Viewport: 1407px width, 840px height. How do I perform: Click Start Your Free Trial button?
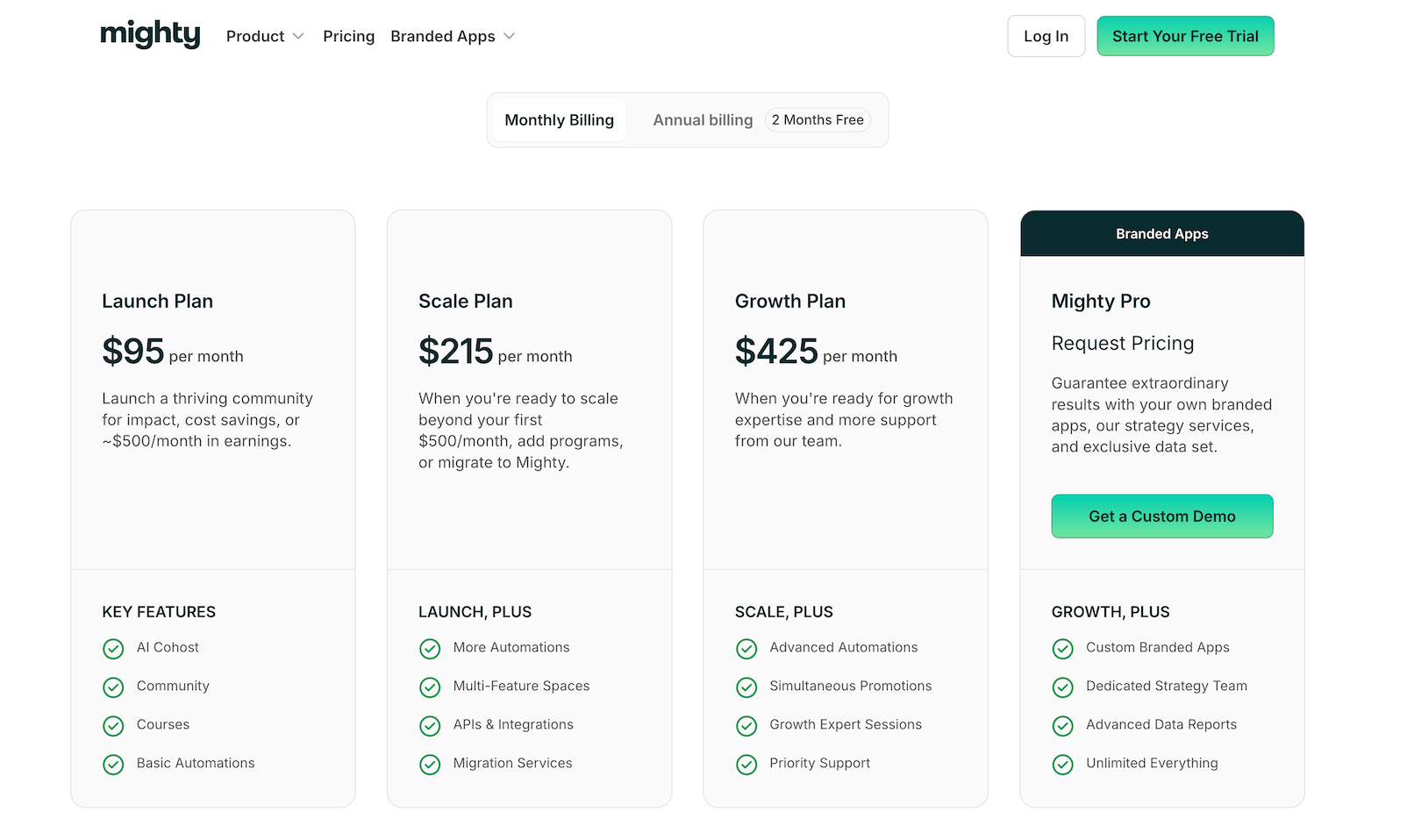pyautogui.click(x=1185, y=36)
